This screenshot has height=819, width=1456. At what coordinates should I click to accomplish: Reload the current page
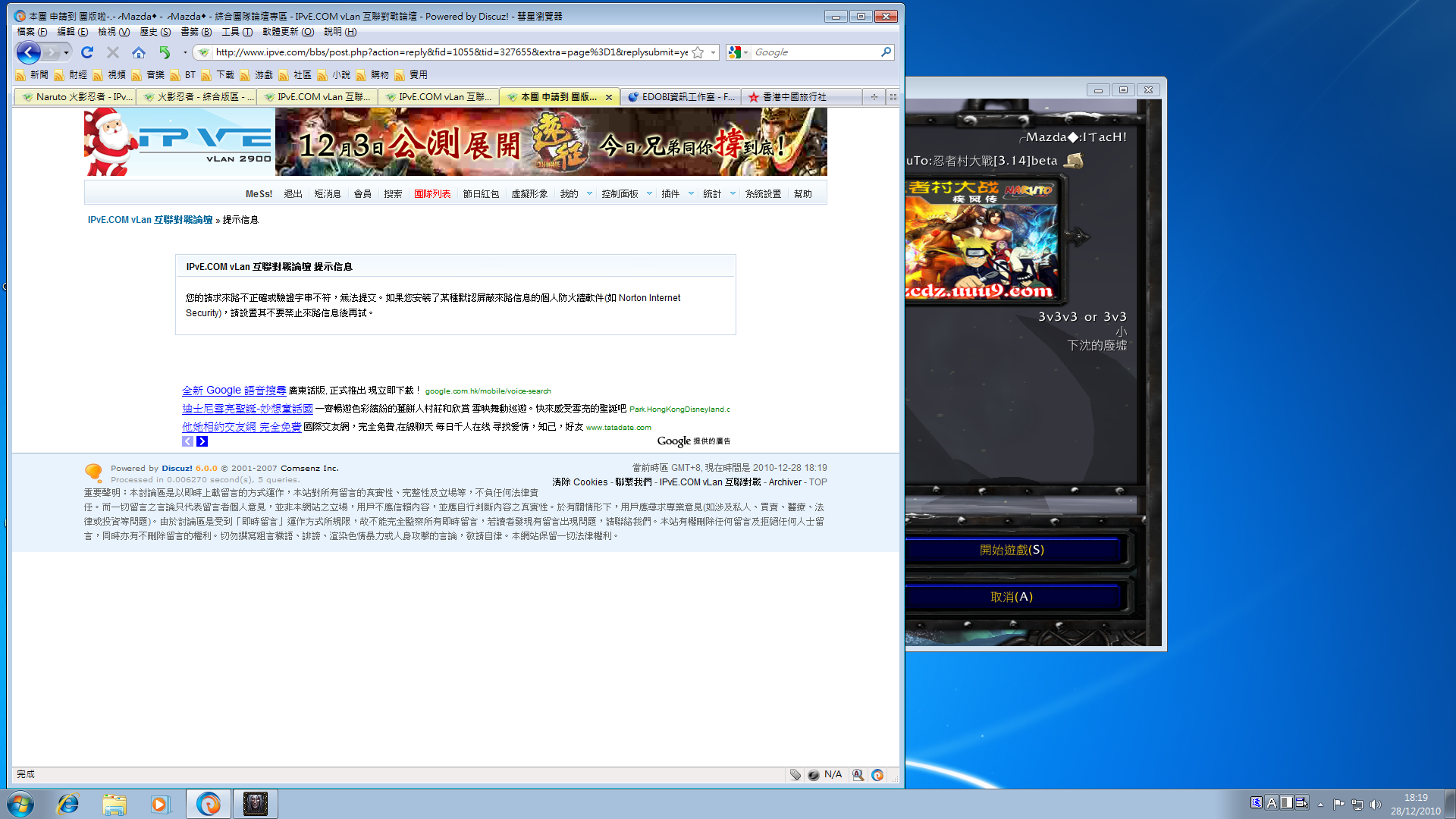pyautogui.click(x=87, y=52)
